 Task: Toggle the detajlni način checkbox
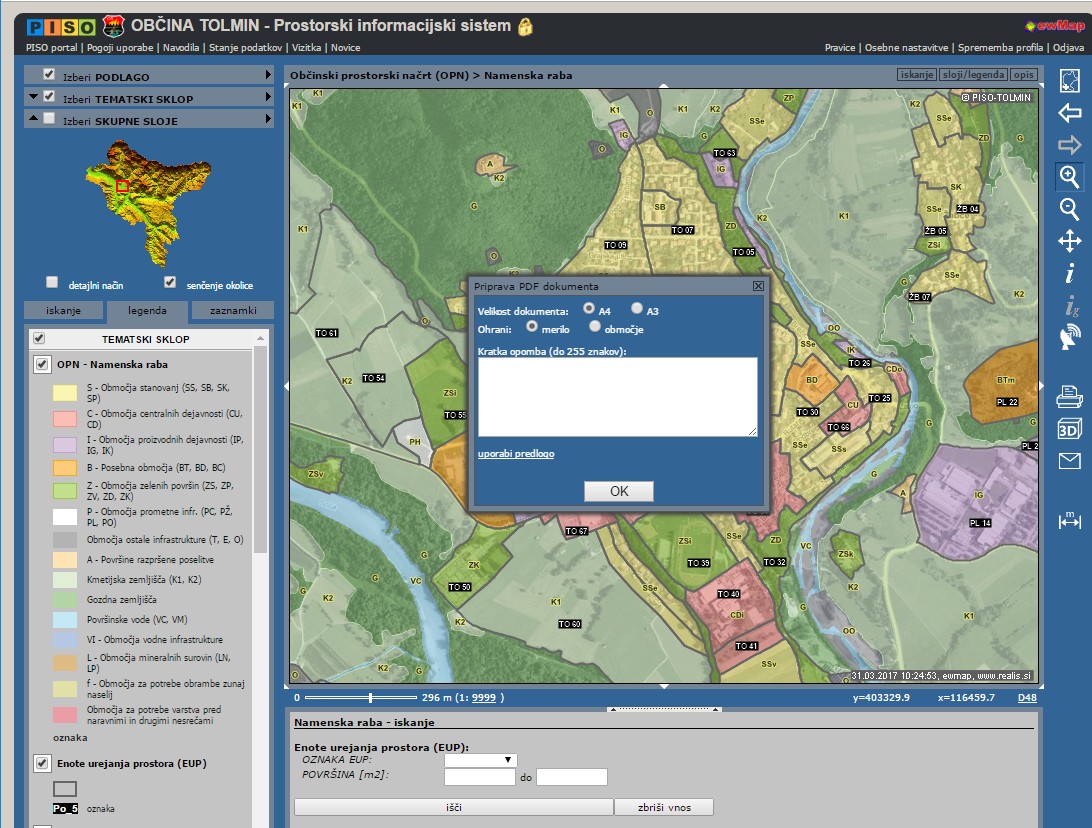coord(52,283)
